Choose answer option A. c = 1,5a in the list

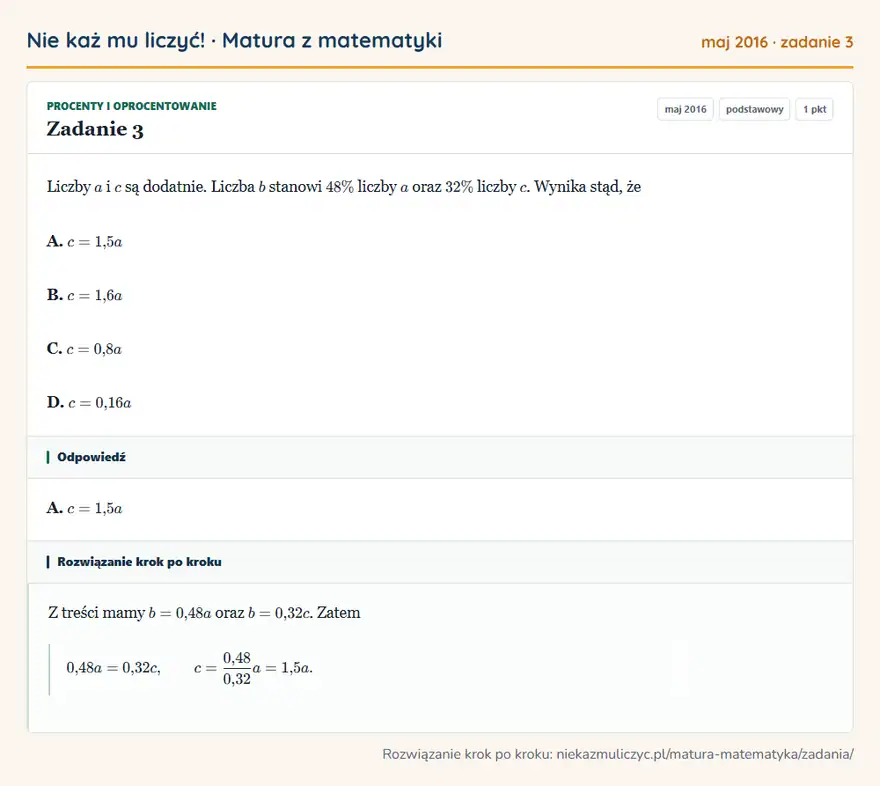pos(84,241)
